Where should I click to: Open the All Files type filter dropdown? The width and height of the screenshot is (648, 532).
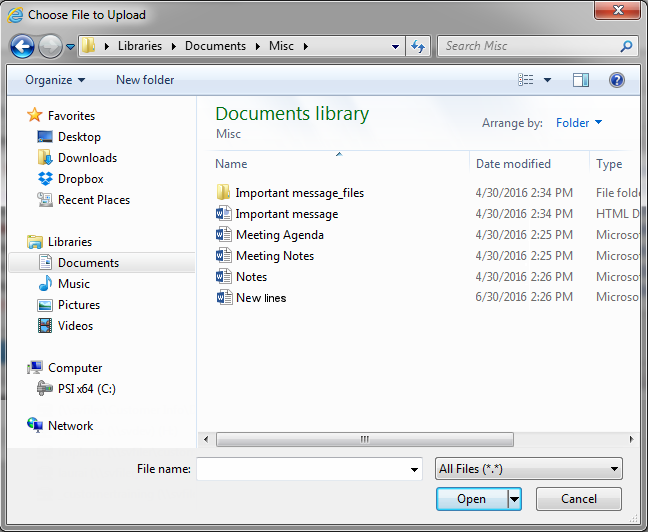528,469
